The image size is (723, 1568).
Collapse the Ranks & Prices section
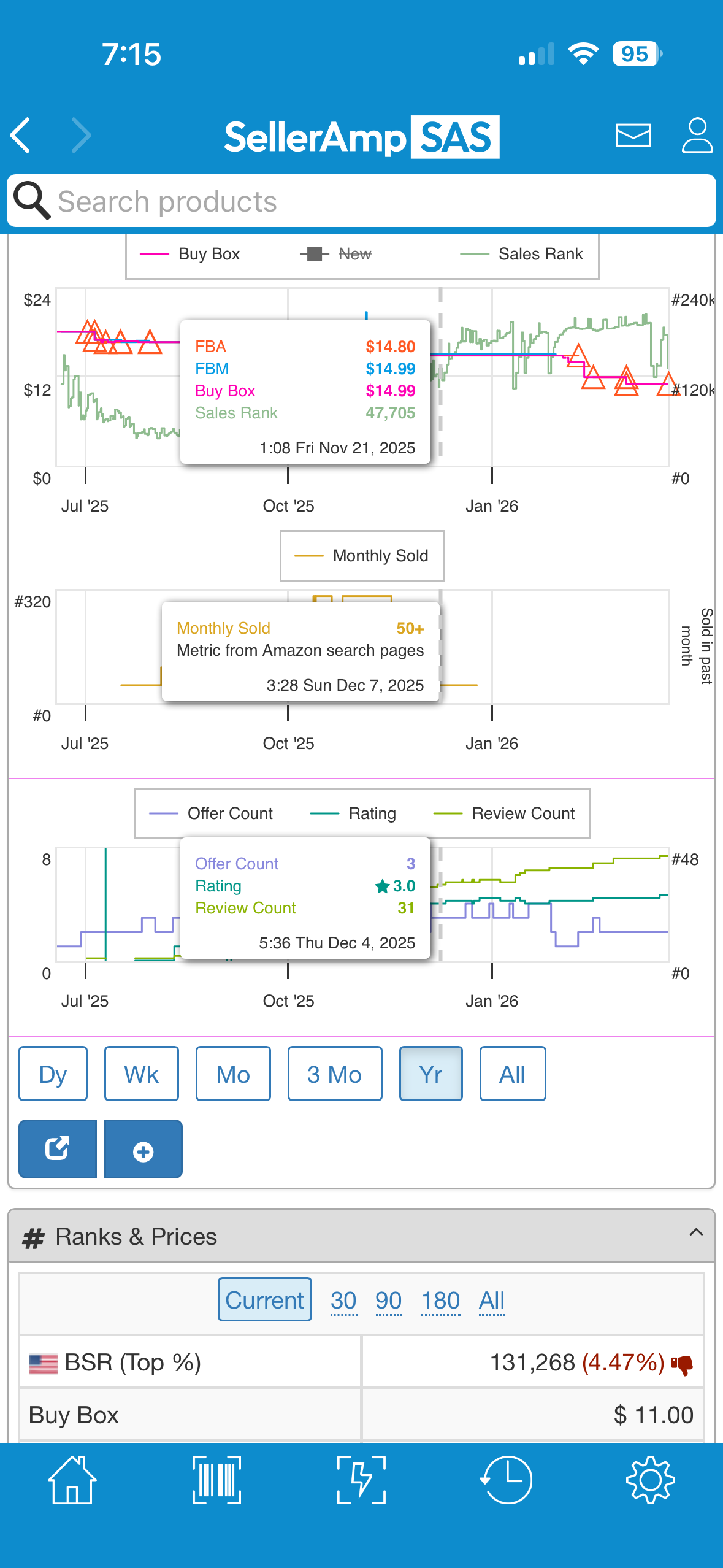[695, 1232]
